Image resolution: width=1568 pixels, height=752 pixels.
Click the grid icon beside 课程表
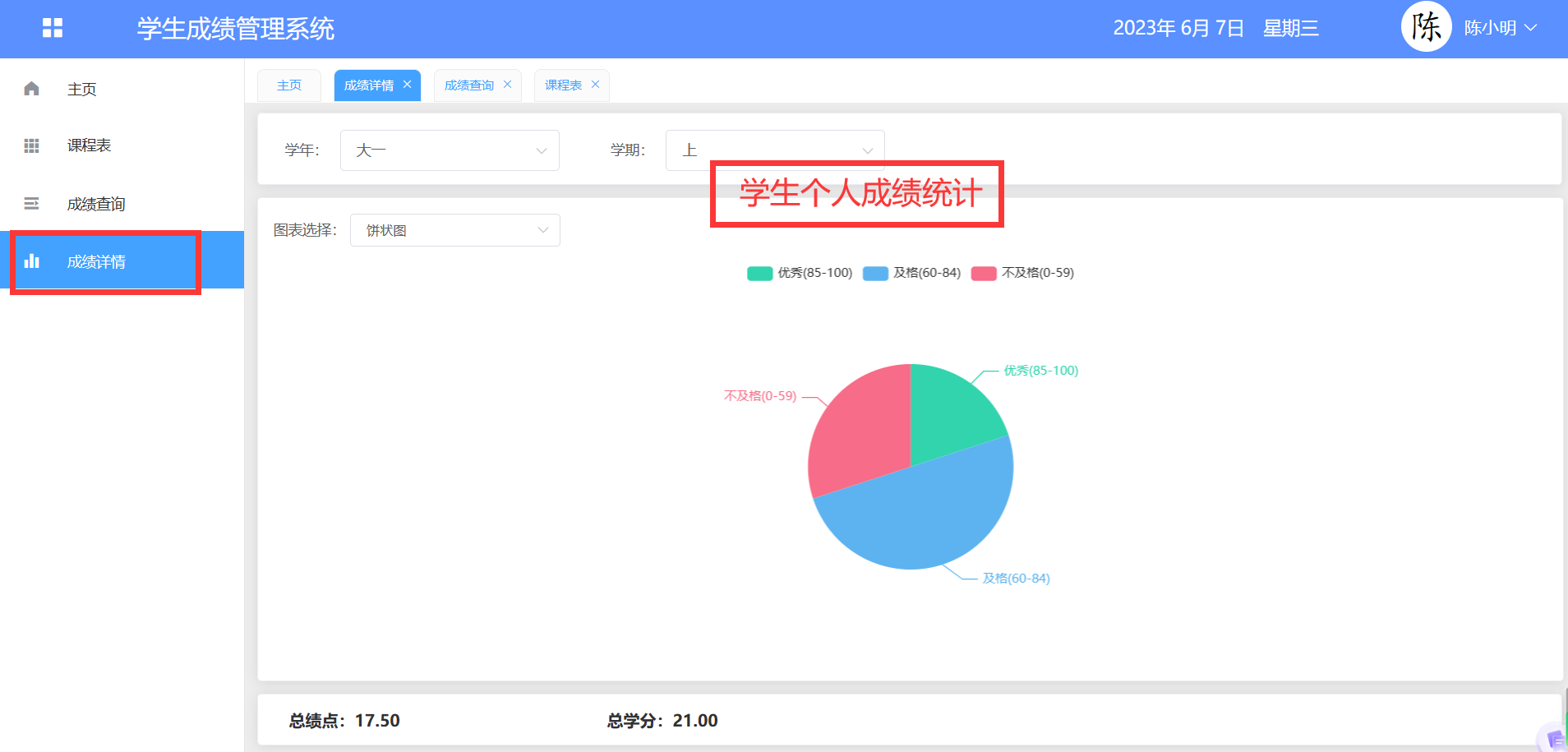click(x=31, y=145)
